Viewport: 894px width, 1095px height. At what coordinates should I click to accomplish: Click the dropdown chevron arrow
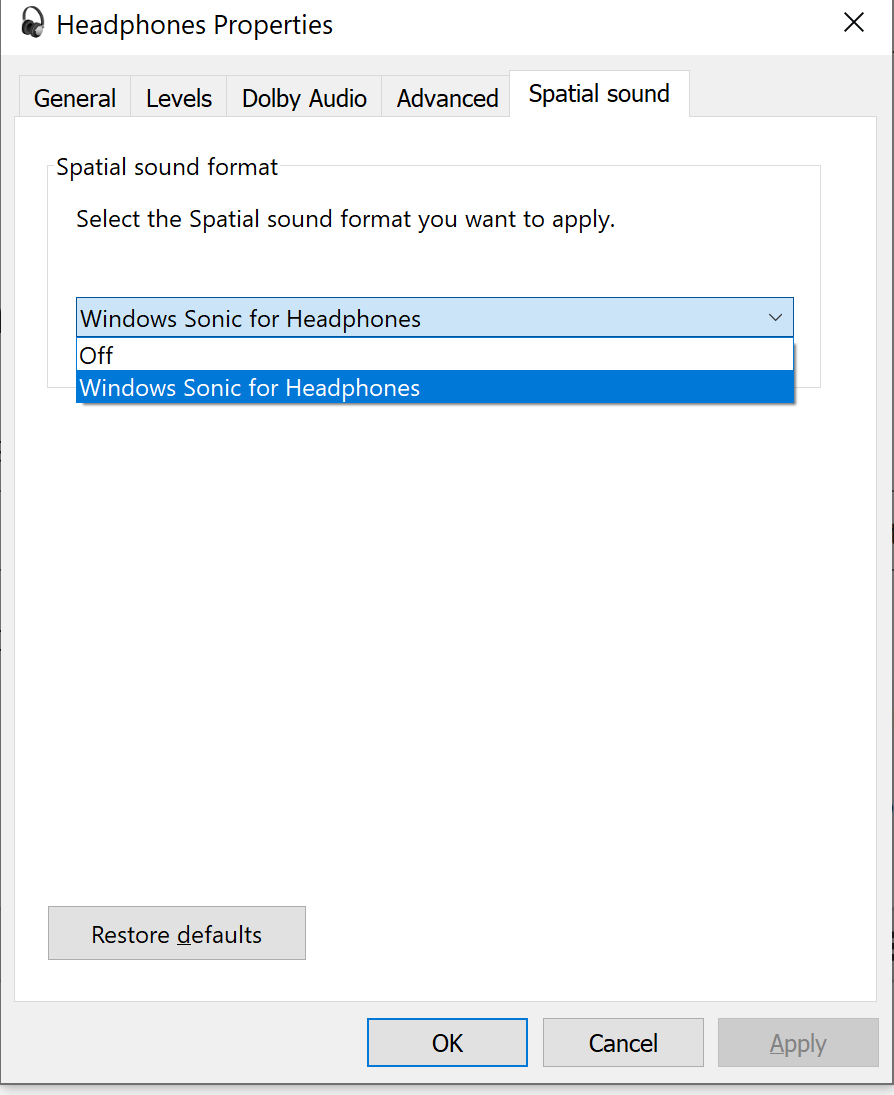(775, 318)
